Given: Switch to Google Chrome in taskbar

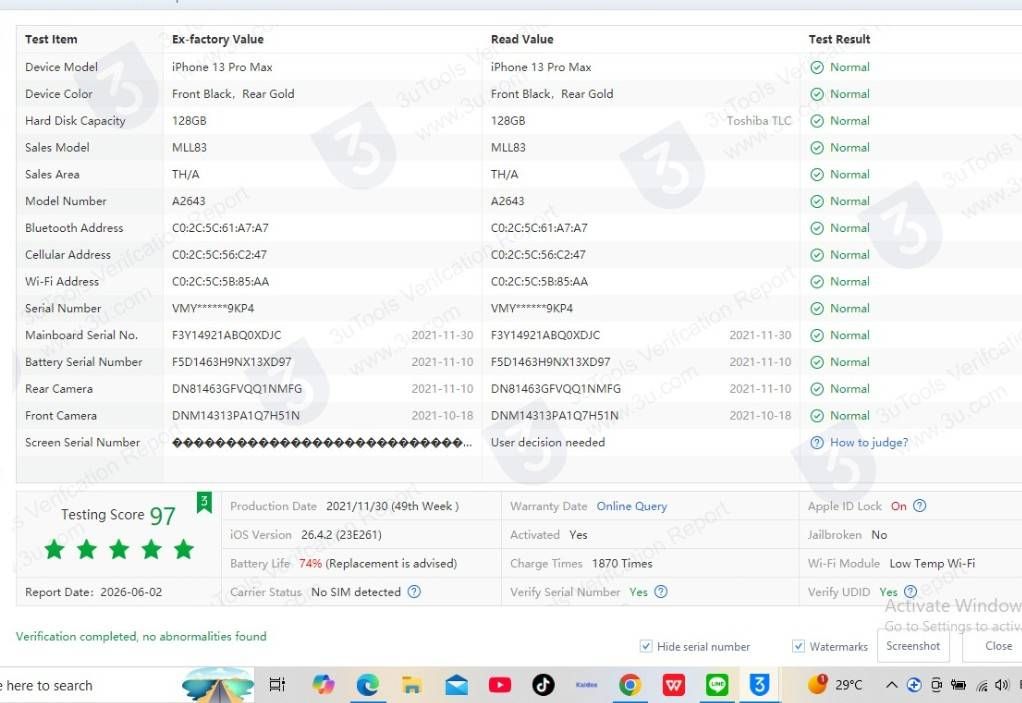Looking at the screenshot, I should (x=630, y=685).
